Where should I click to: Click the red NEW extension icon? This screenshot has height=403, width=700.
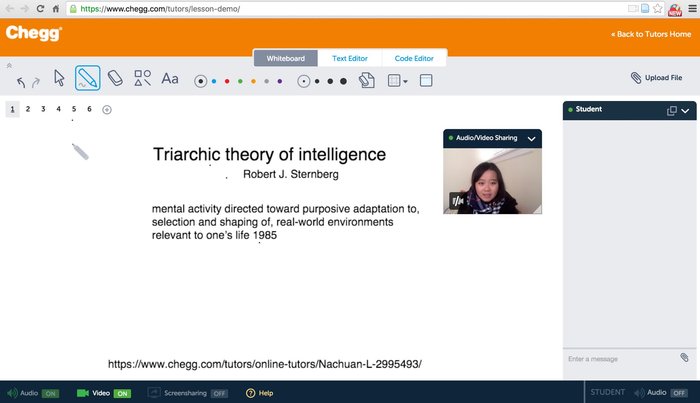tap(675, 9)
